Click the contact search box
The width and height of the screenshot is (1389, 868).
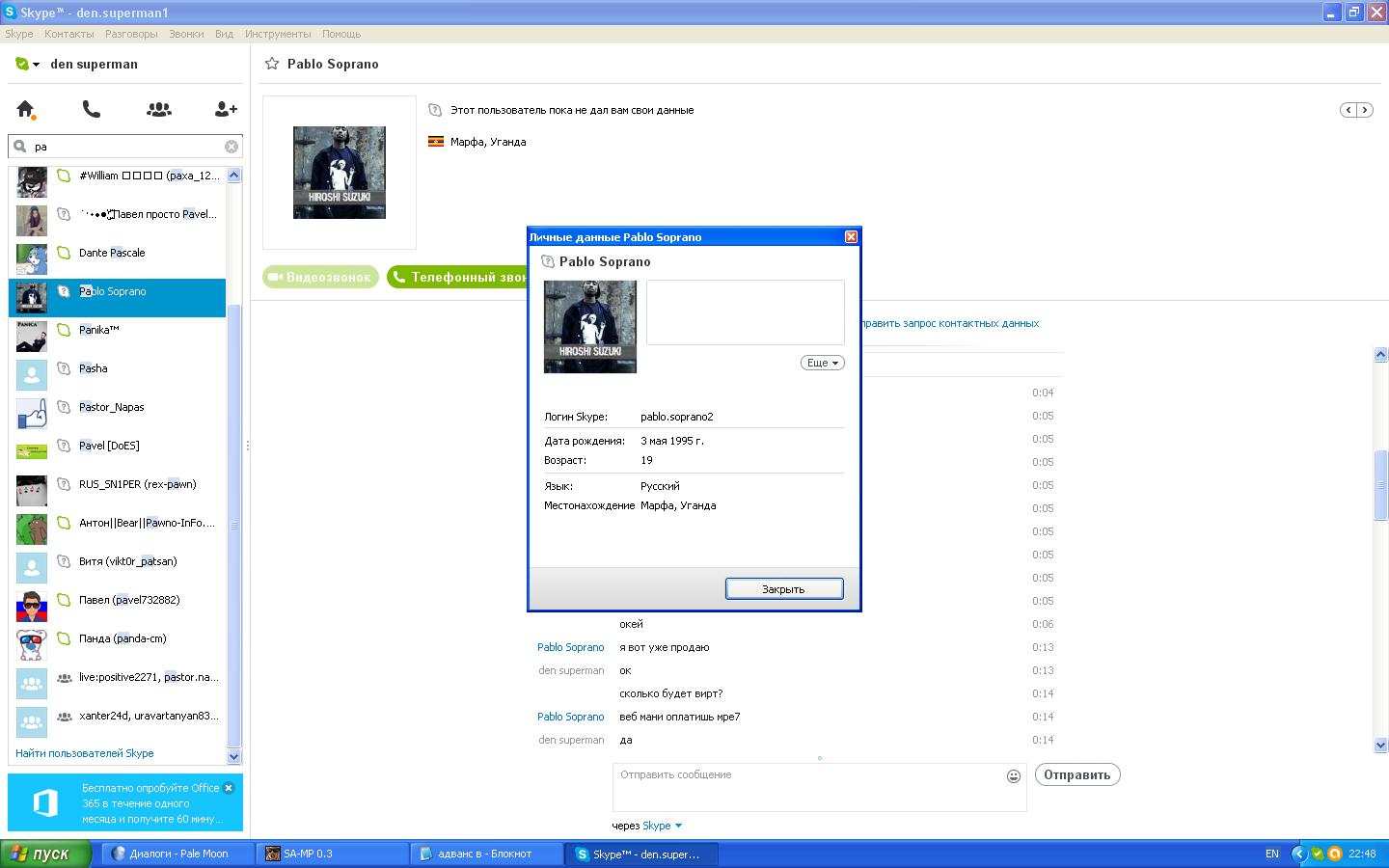click(x=125, y=147)
